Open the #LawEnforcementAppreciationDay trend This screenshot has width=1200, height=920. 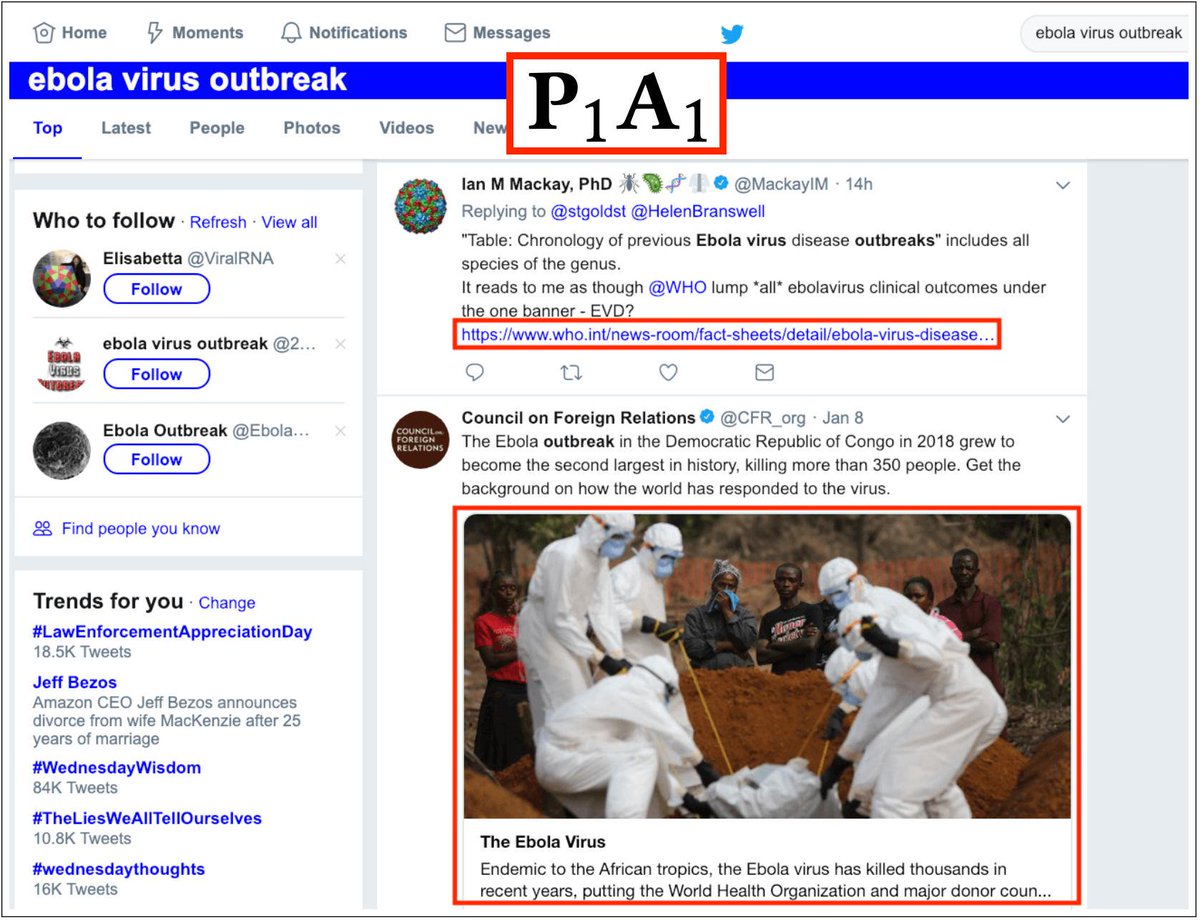click(172, 632)
